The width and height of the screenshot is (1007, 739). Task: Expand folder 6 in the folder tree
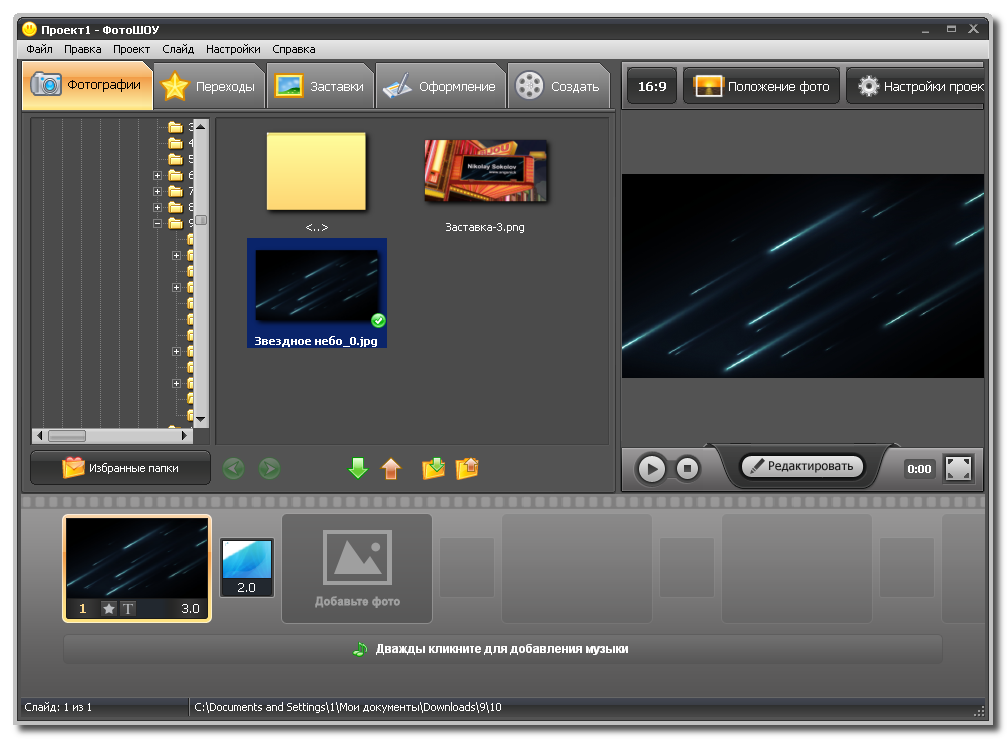(157, 176)
